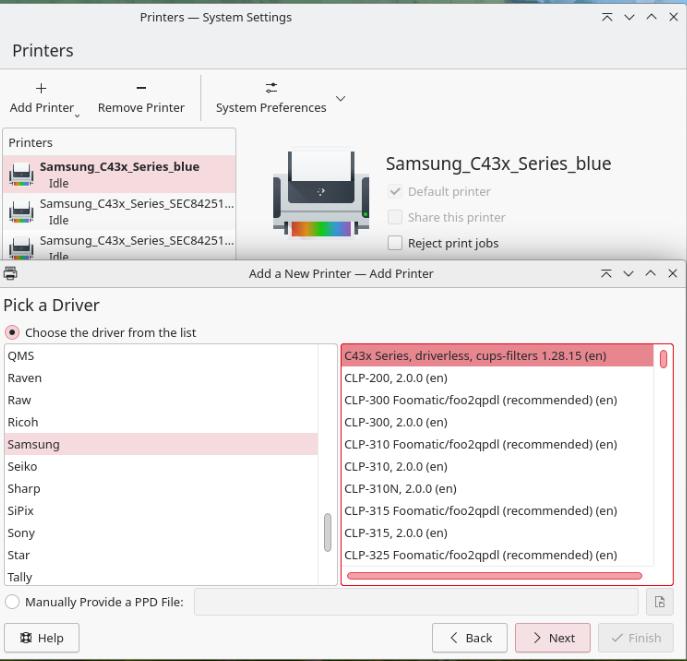Go Back in Add Printer wizard

(470, 638)
